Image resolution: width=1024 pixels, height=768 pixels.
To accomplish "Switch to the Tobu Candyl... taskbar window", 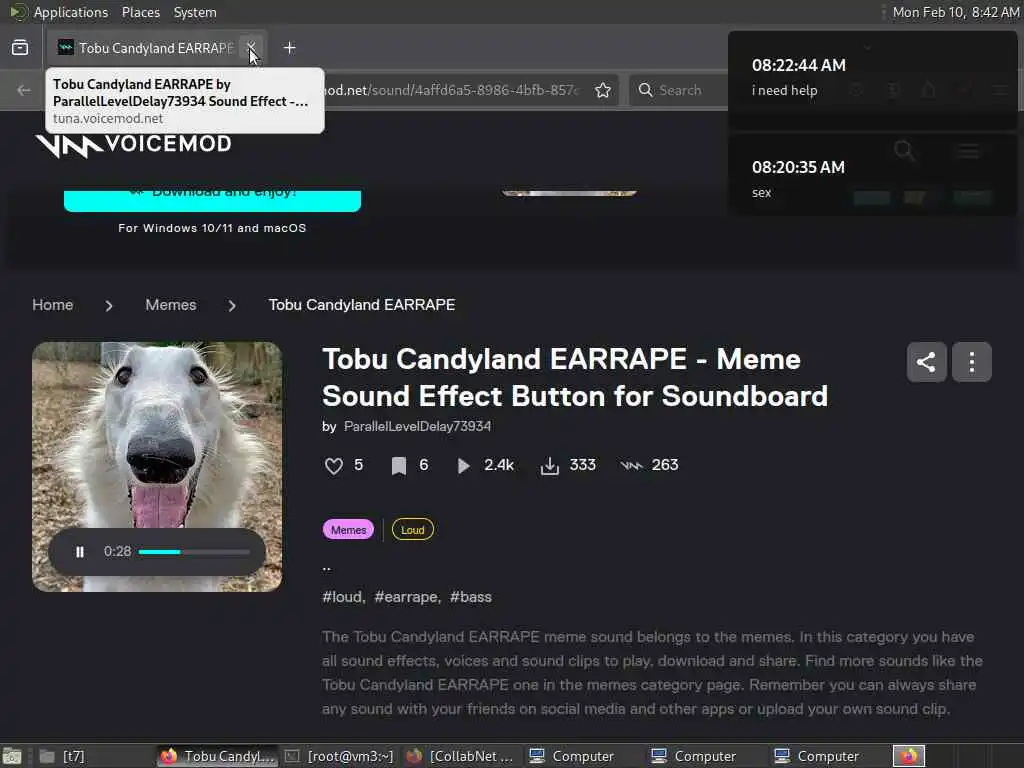I will pos(218,756).
